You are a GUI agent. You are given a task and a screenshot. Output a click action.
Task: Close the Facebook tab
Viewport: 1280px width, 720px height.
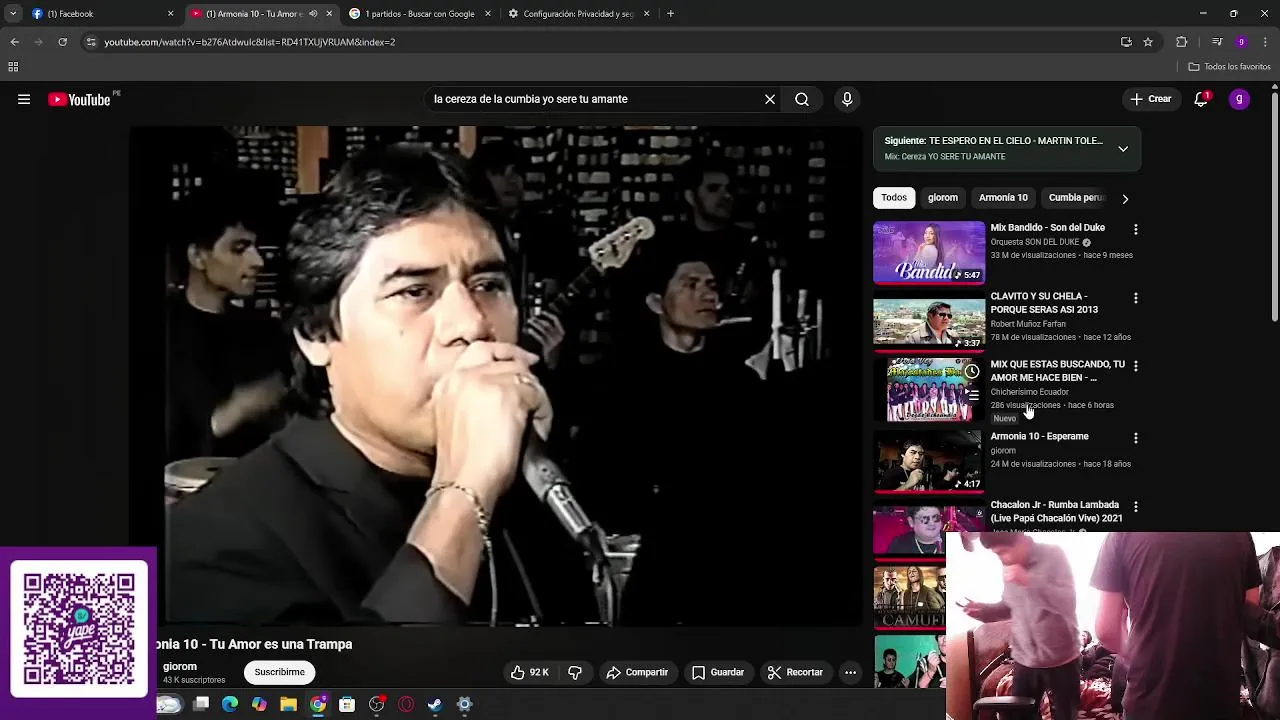(x=170, y=14)
